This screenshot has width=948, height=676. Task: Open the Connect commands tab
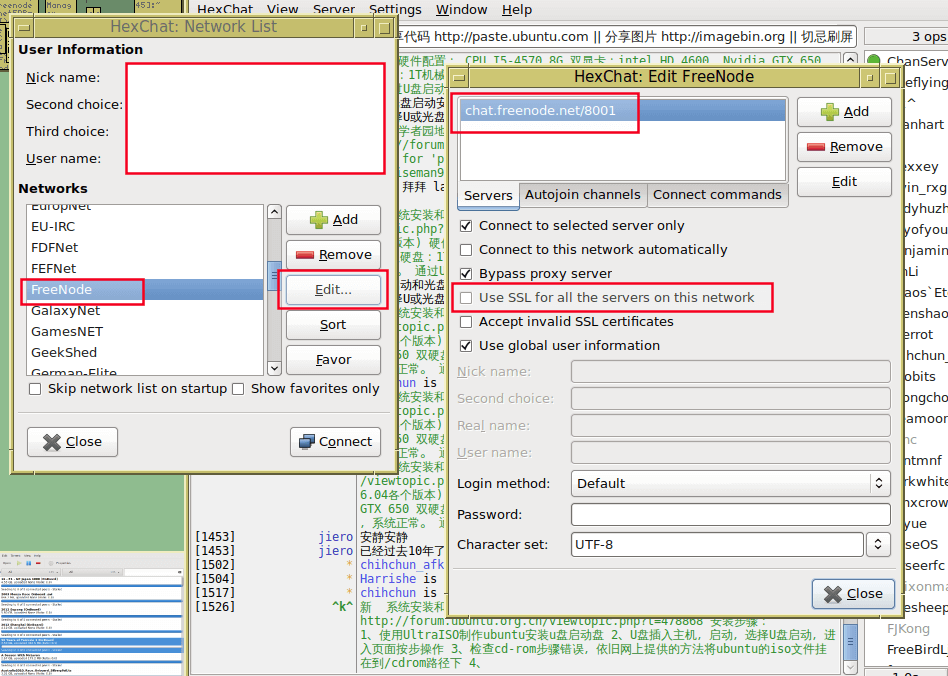[717, 195]
